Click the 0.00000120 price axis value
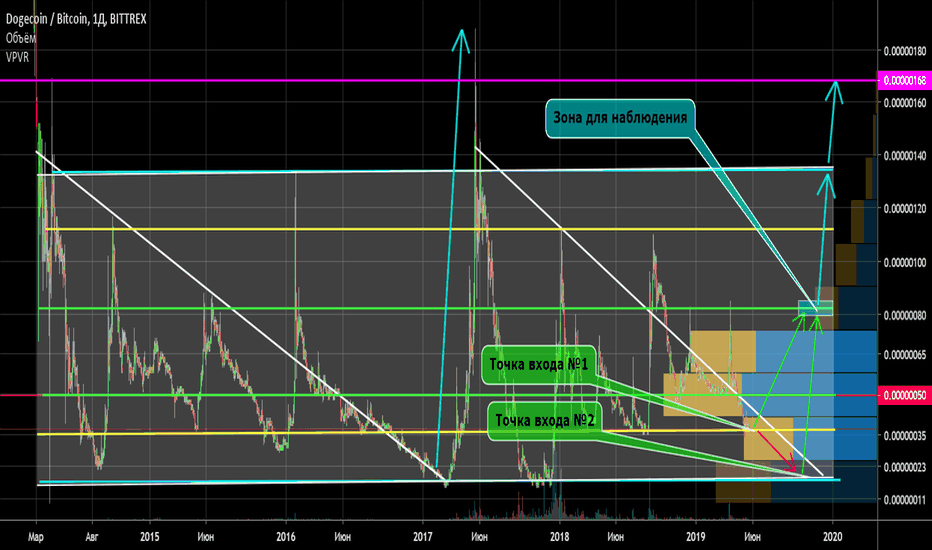The width and height of the screenshot is (932, 550). coord(905,209)
